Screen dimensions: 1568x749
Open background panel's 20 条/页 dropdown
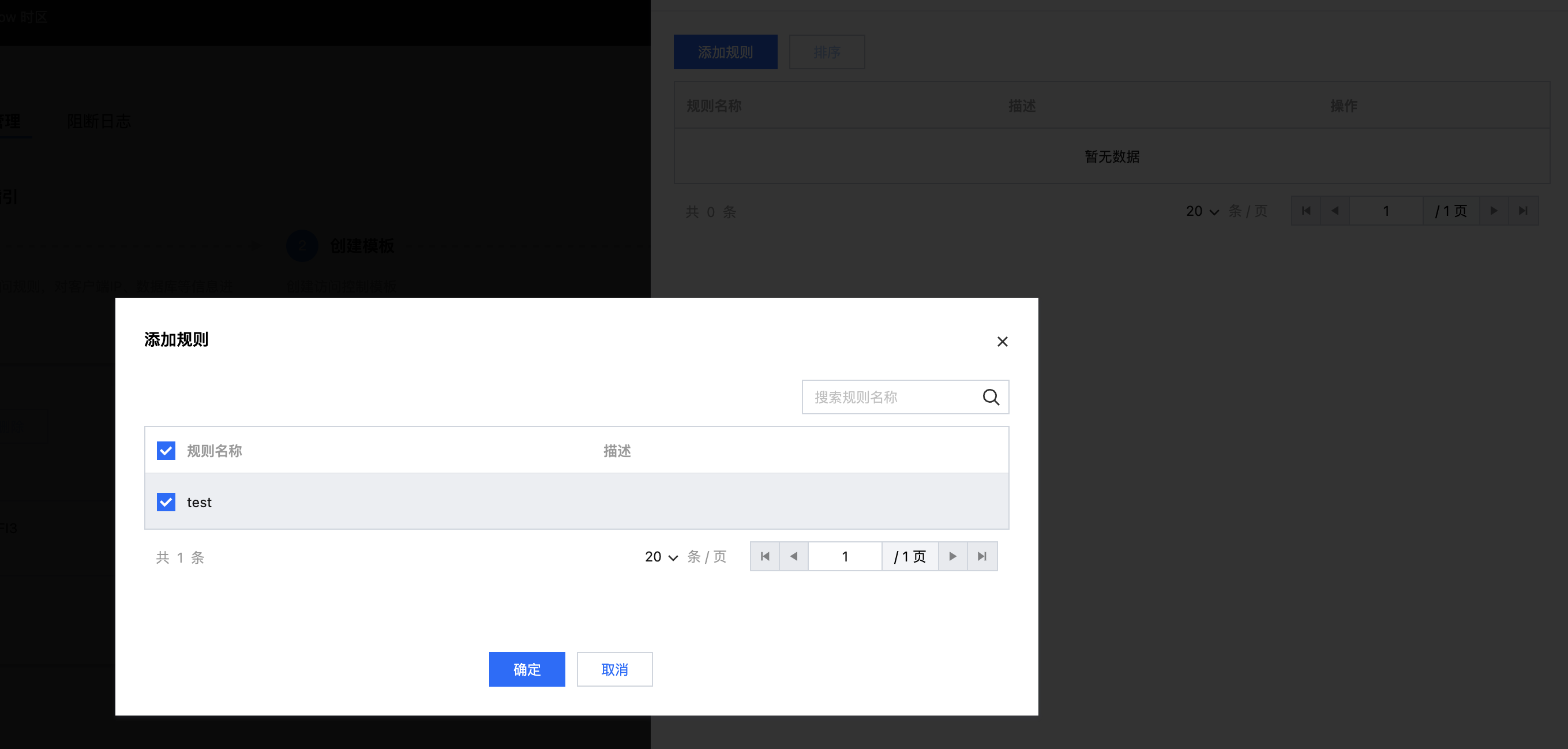[x=1202, y=212]
